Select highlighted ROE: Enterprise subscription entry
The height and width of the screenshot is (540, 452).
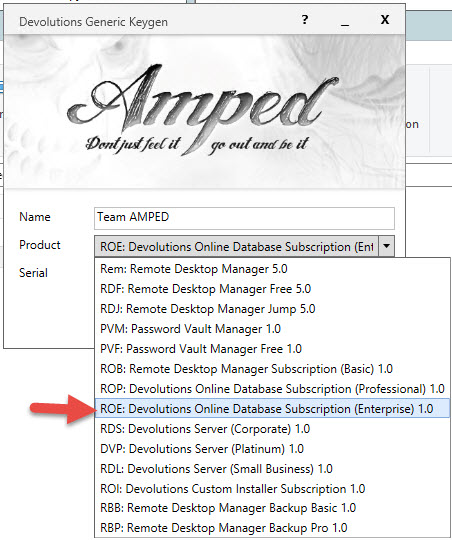(272, 408)
